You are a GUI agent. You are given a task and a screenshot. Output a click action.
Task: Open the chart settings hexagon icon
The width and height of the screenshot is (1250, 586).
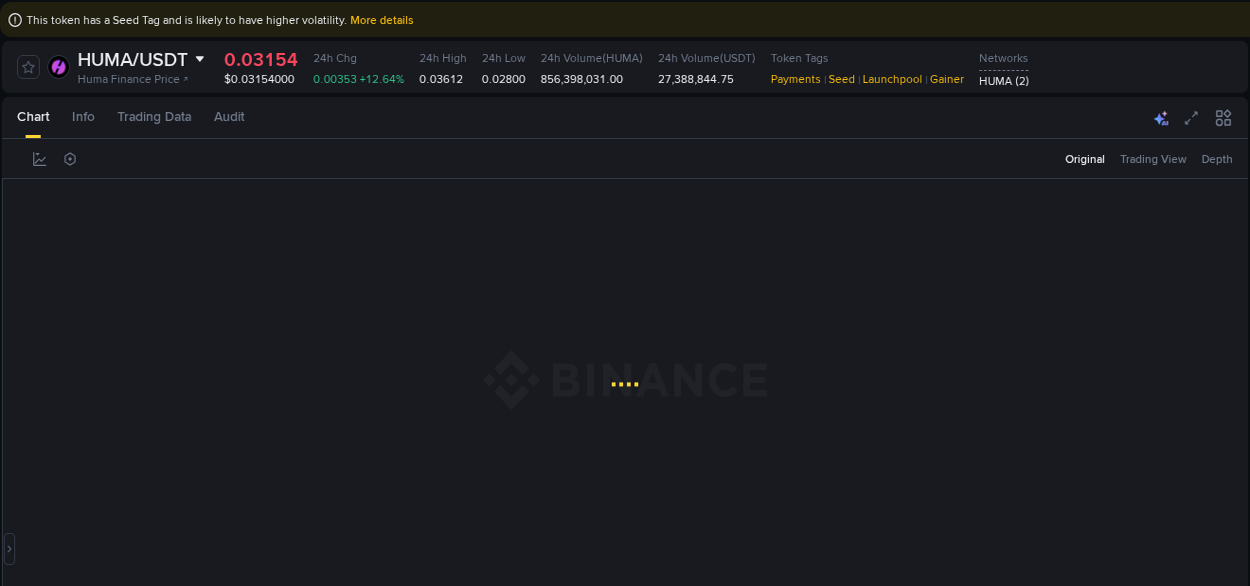69,158
